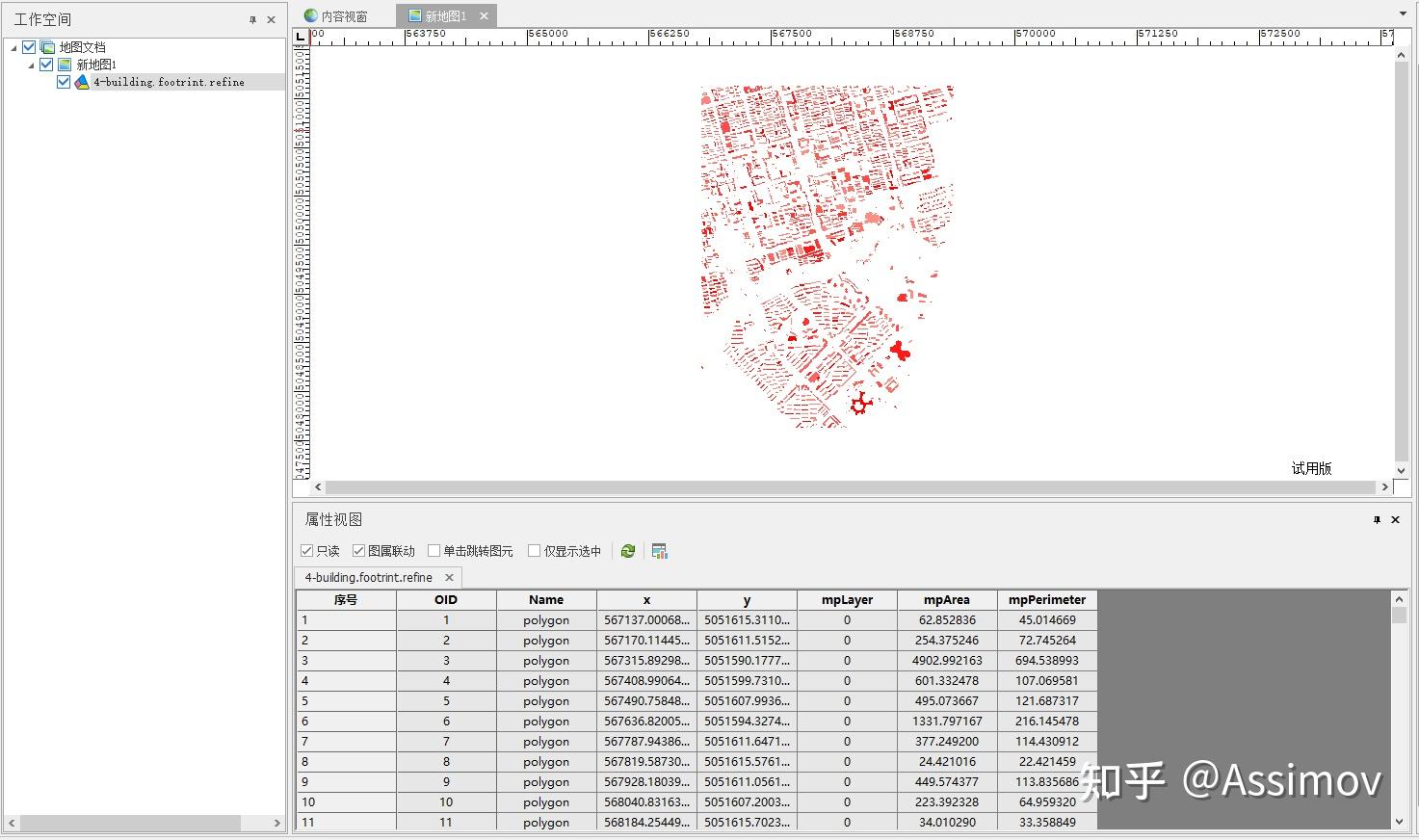Click the 地图文档 map document icon

[46, 45]
